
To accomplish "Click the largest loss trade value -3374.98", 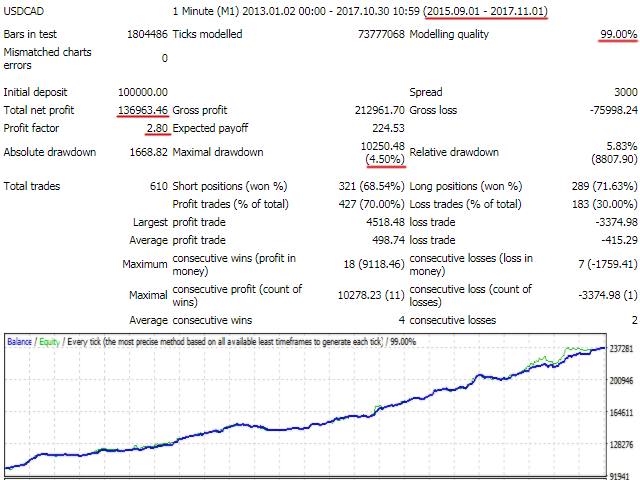I will [x=616, y=222].
